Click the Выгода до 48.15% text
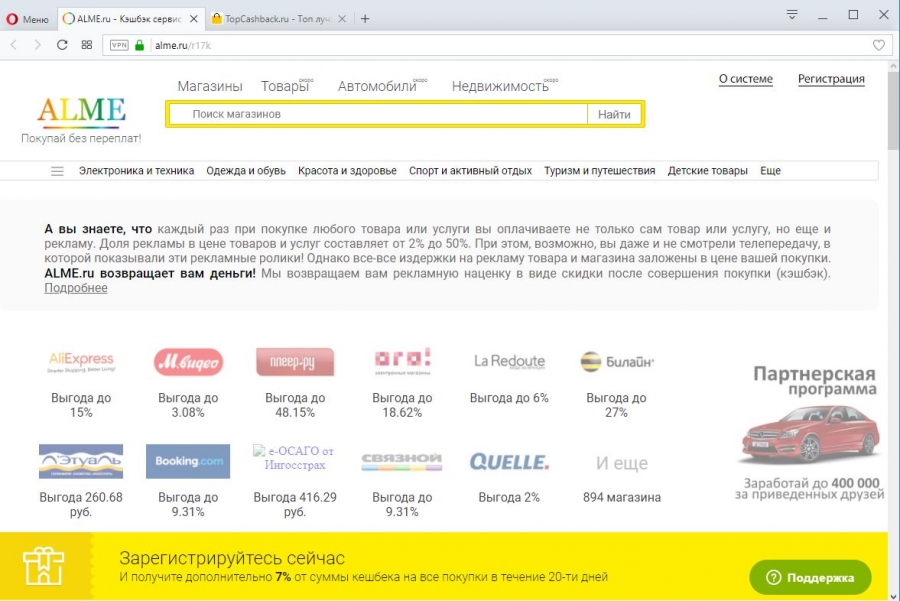This screenshot has width=900, height=601. 295,405
